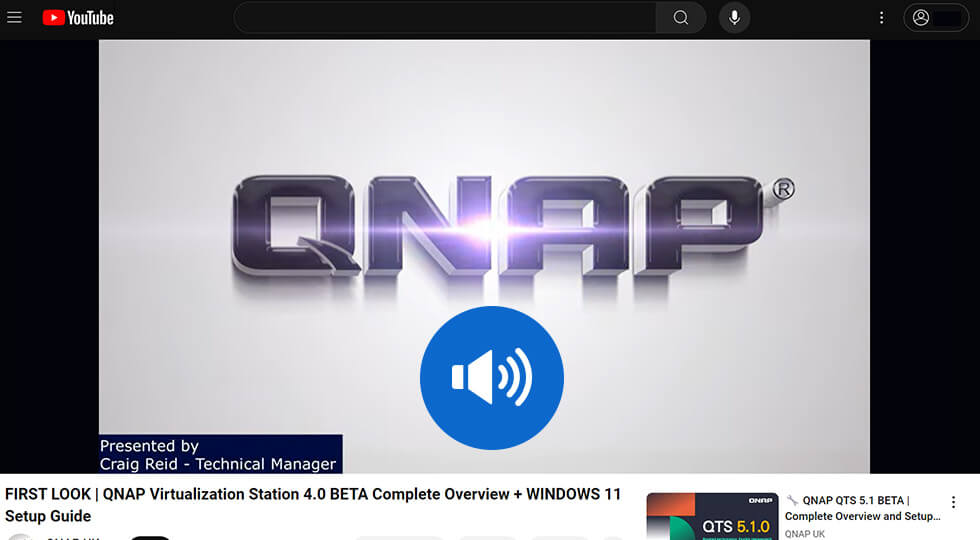
Task: Open the QTS 5.1.0 video thumbnail
Action: (x=712, y=516)
